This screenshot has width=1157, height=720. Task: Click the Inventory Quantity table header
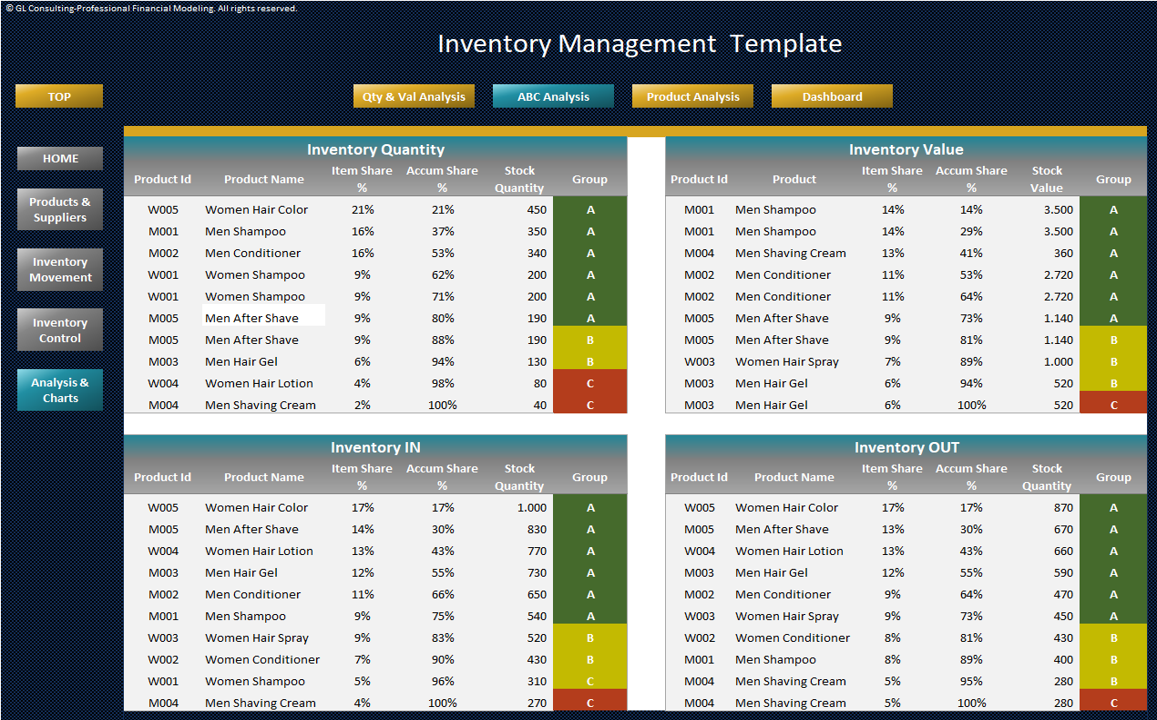[x=376, y=149]
